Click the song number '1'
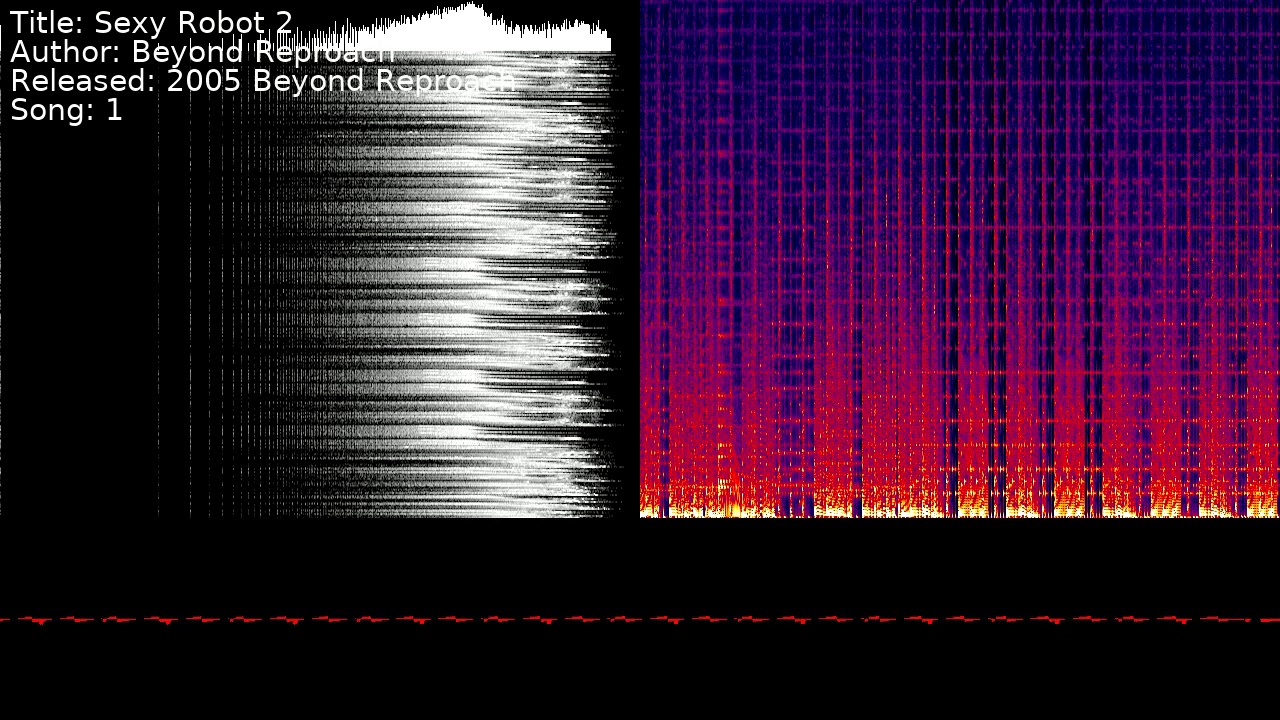Image resolution: width=1280 pixels, height=720 pixels. click(114, 110)
